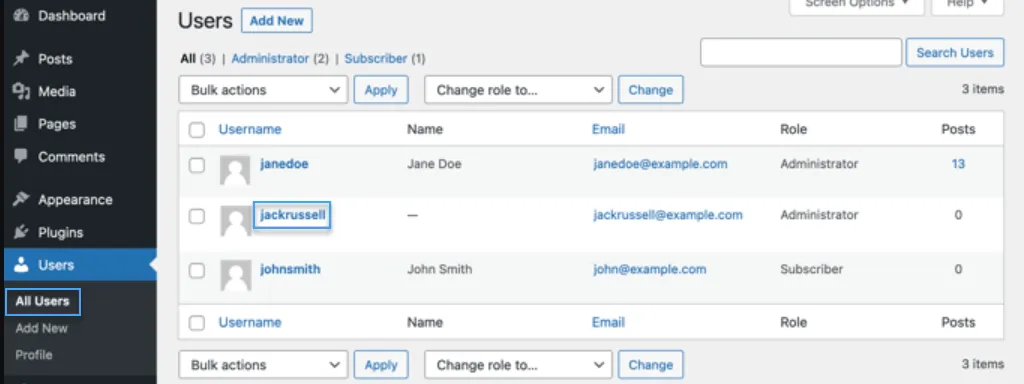Open janedoe username link
1024x384 pixels.
click(284, 164)
